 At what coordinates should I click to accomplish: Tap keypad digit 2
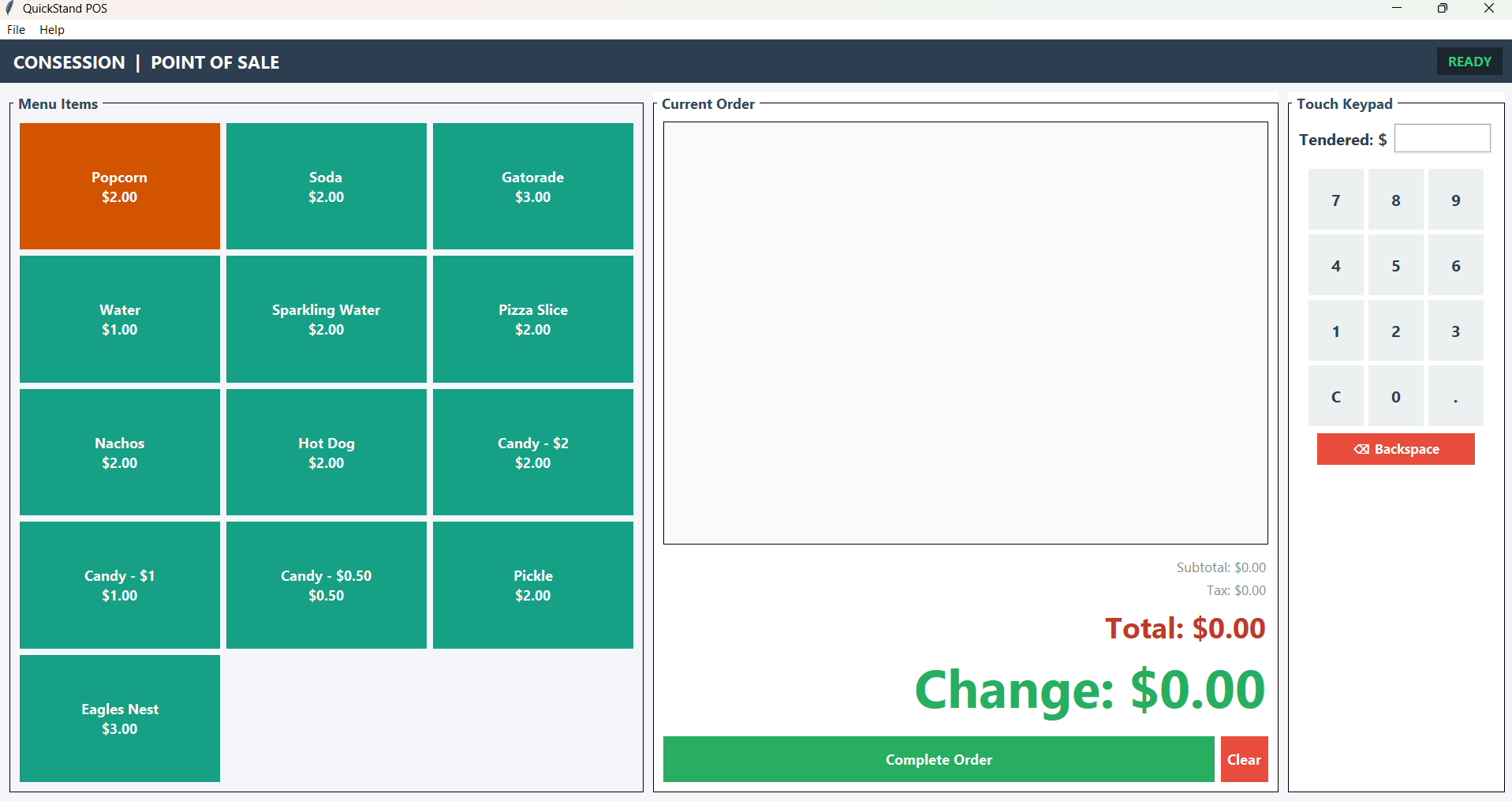click(1396, 331)
